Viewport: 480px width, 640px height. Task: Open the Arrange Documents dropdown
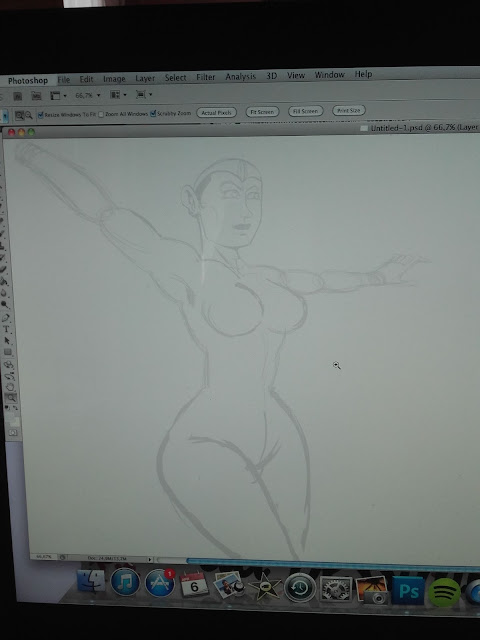click(118, 95)
